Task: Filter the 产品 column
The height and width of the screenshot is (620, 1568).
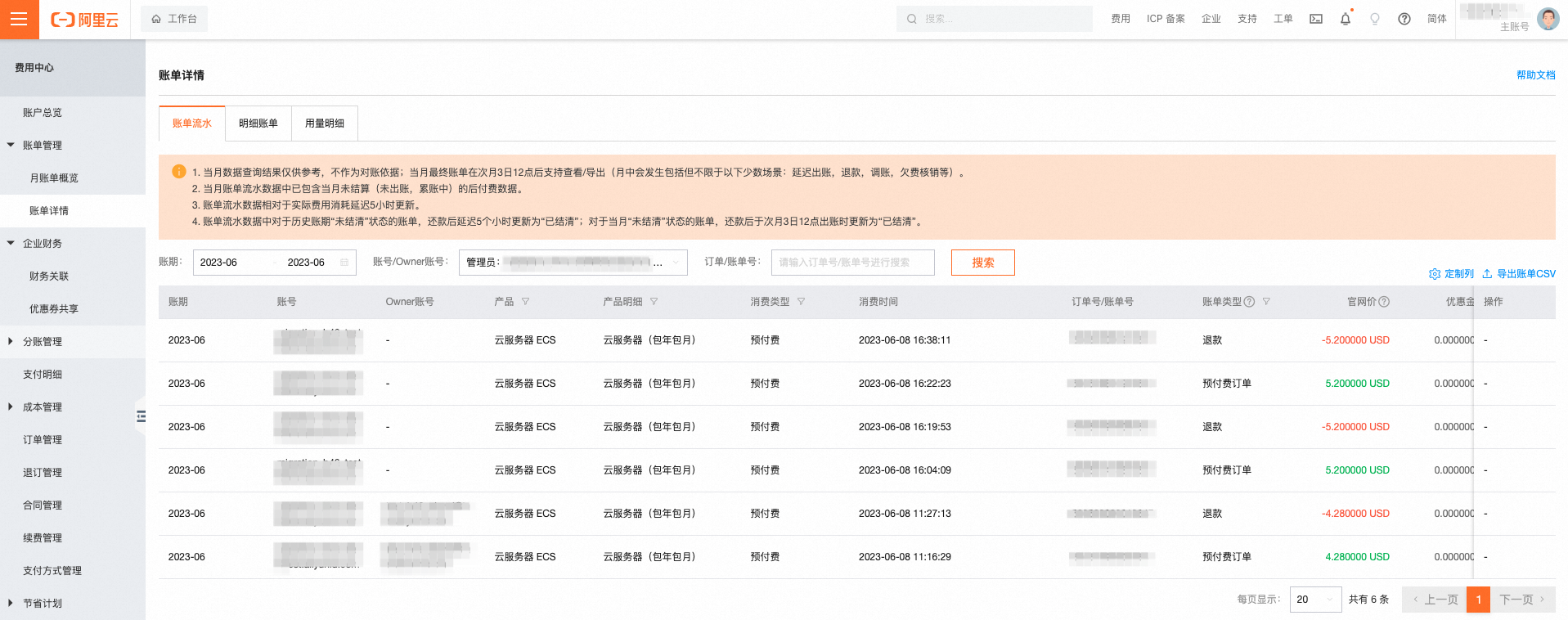Action: (525, 302)
